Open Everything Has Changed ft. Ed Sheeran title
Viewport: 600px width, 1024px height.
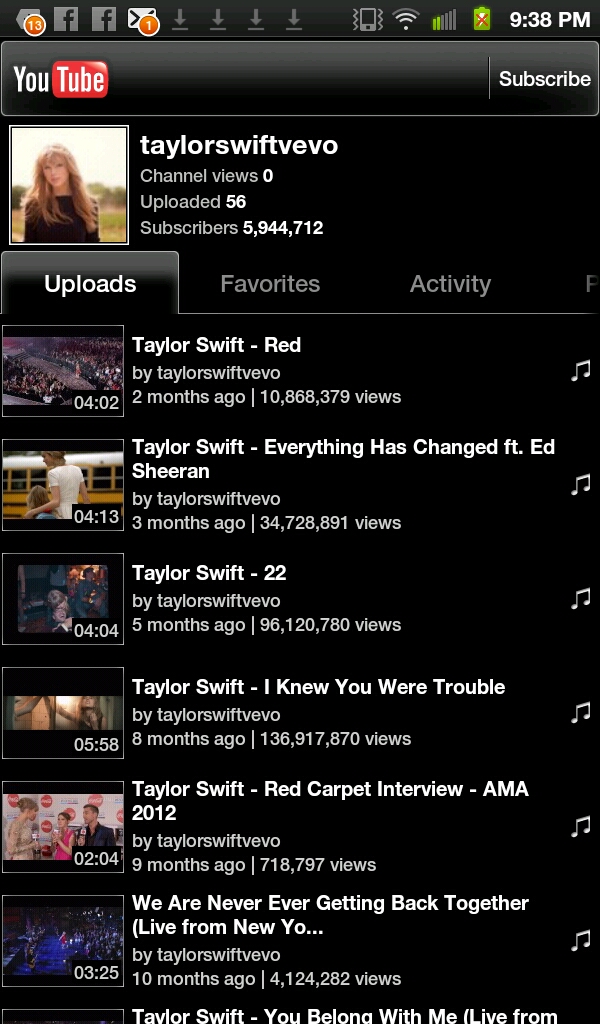point(343,458)
